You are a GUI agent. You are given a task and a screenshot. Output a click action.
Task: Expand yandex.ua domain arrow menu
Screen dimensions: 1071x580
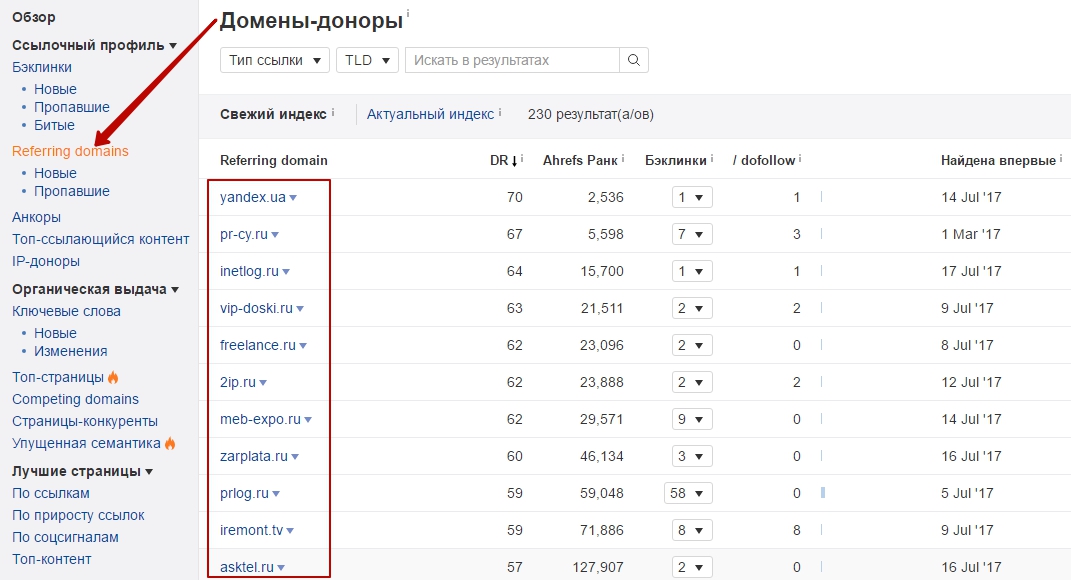click(x=293, y=197)
